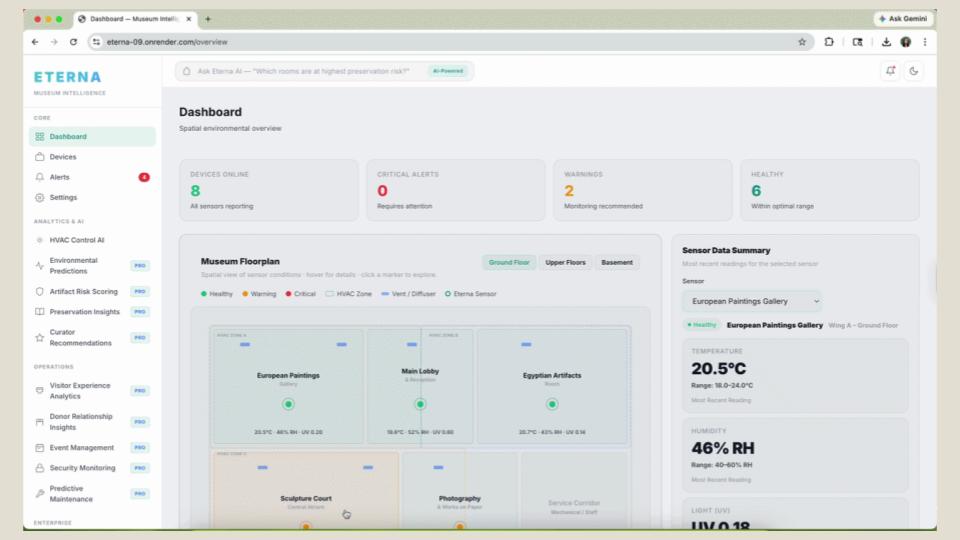Click the Predictive Maintenance wrench icon

pyautogui.click(x=40, y=493)
